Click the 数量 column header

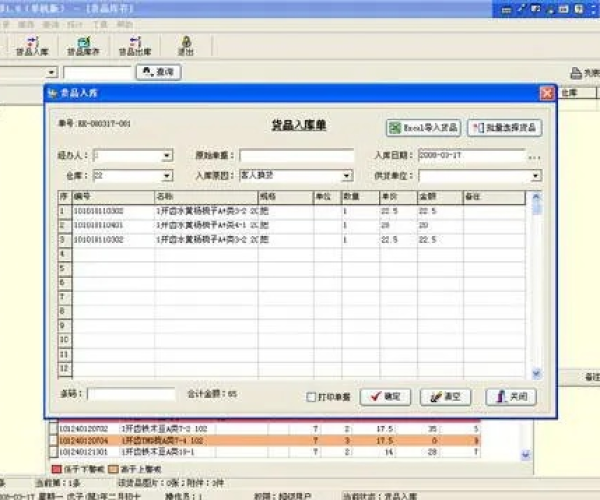coord(360,197)
